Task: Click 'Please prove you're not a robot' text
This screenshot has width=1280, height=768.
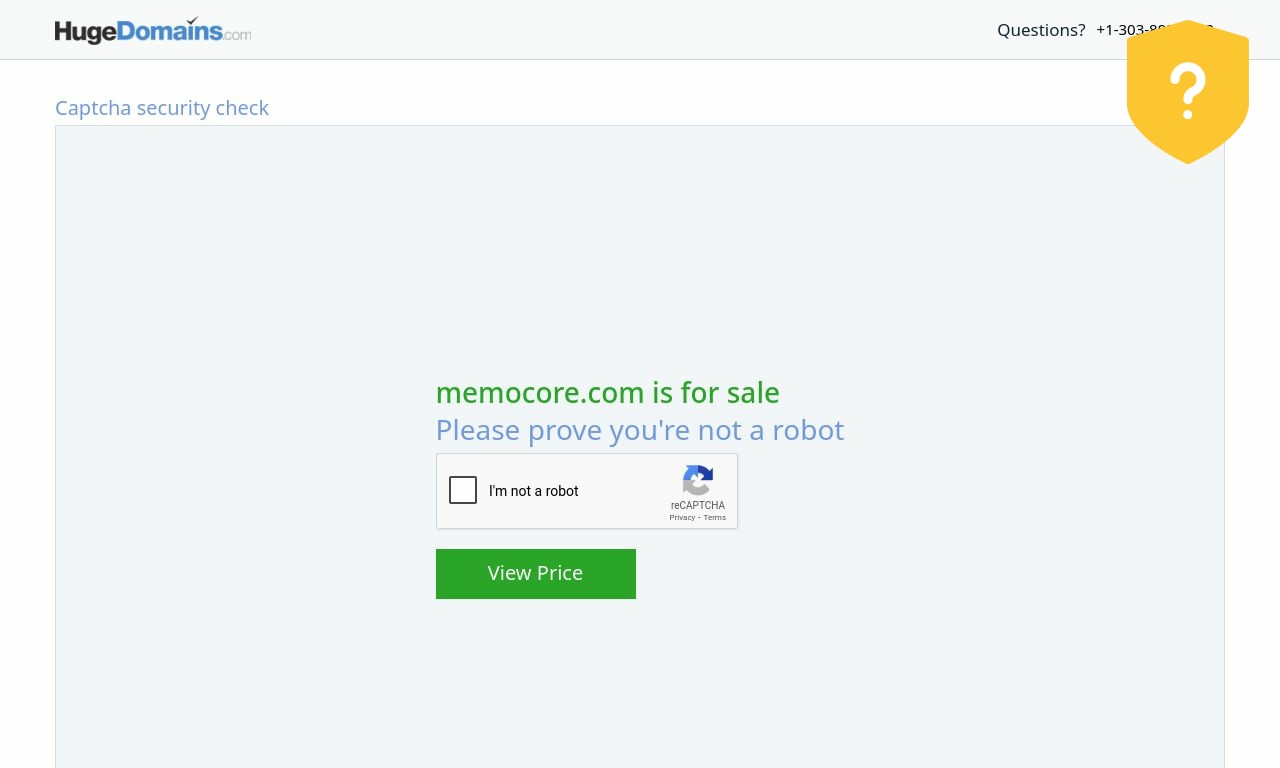Action: pos(640,430)
